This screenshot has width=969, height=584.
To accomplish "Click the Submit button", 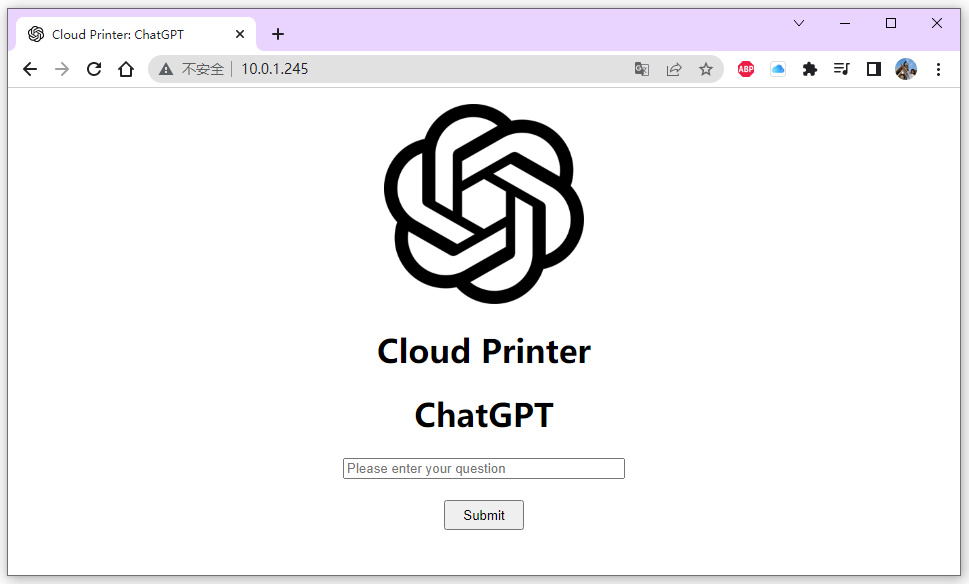I will click(x=484, y=515).
